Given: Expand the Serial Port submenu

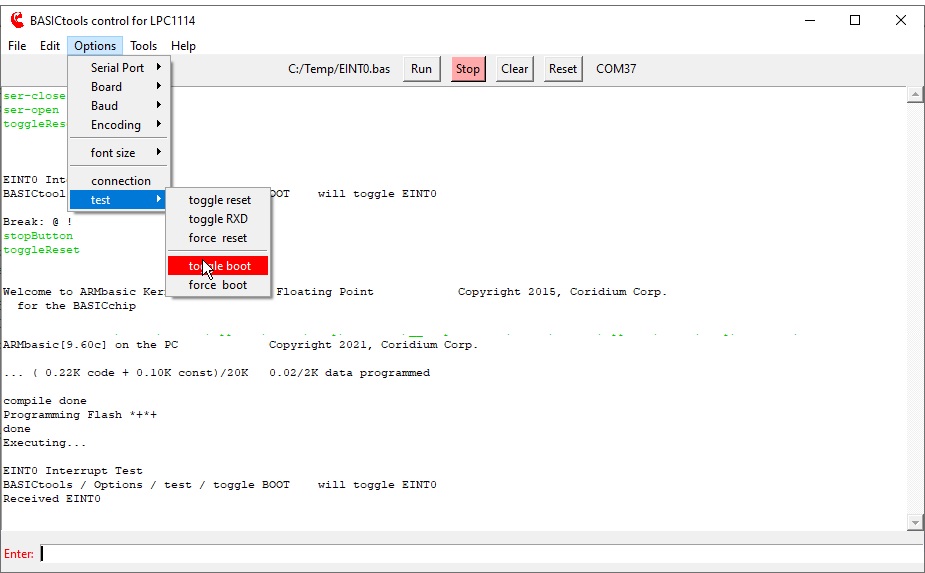Looking at the screenshot, I should 118,68.
